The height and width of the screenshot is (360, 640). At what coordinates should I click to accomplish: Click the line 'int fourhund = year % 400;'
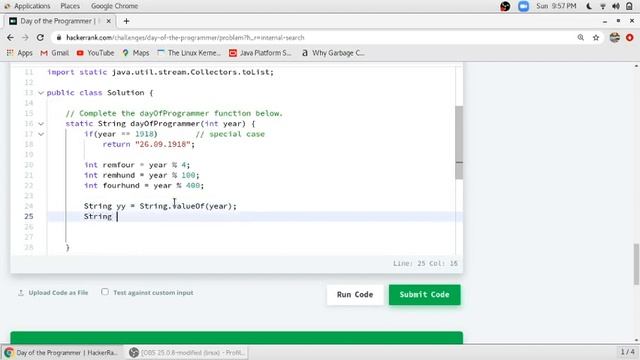[144, 186]
